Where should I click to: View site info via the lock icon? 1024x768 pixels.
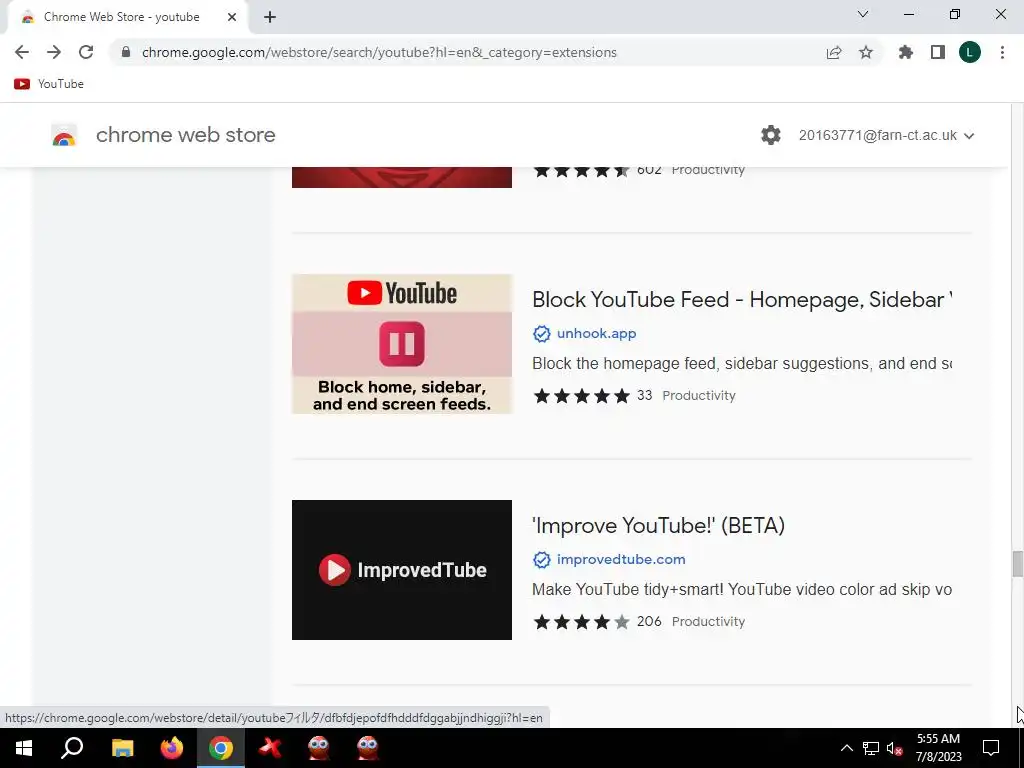126,52
